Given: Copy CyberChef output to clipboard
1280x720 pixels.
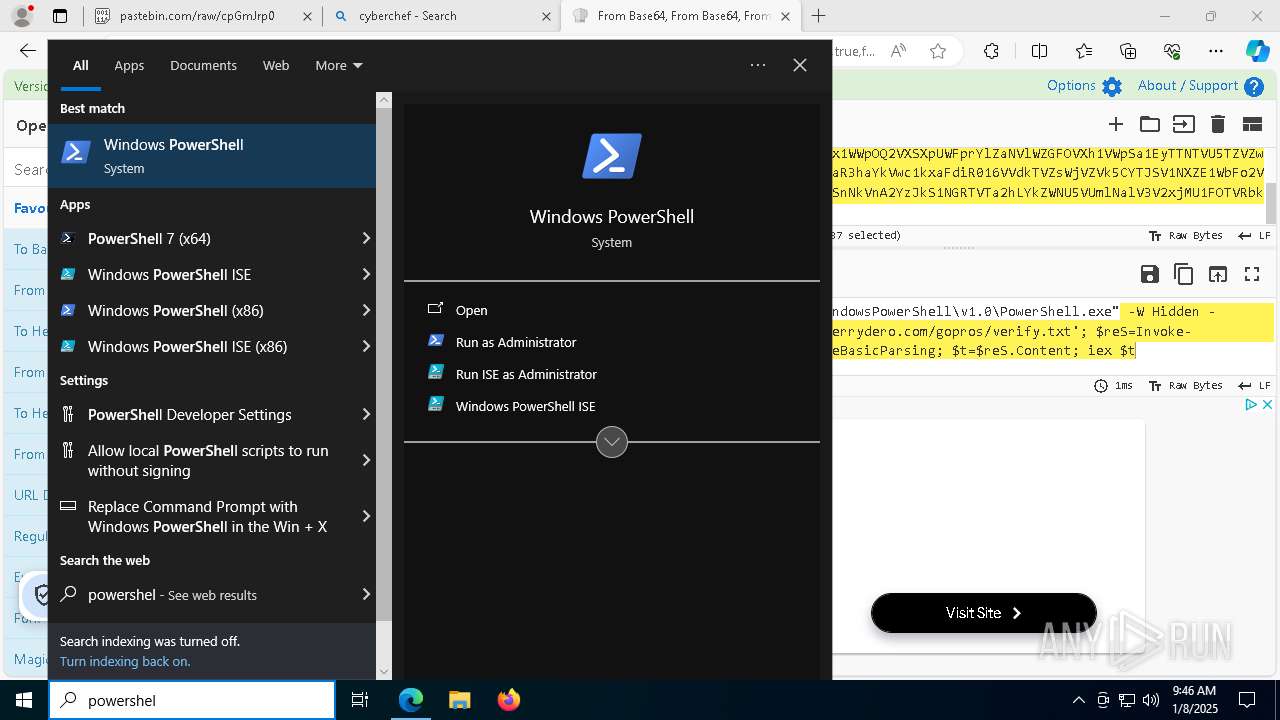Looking at the screenshot, I should pos(1184,274).
